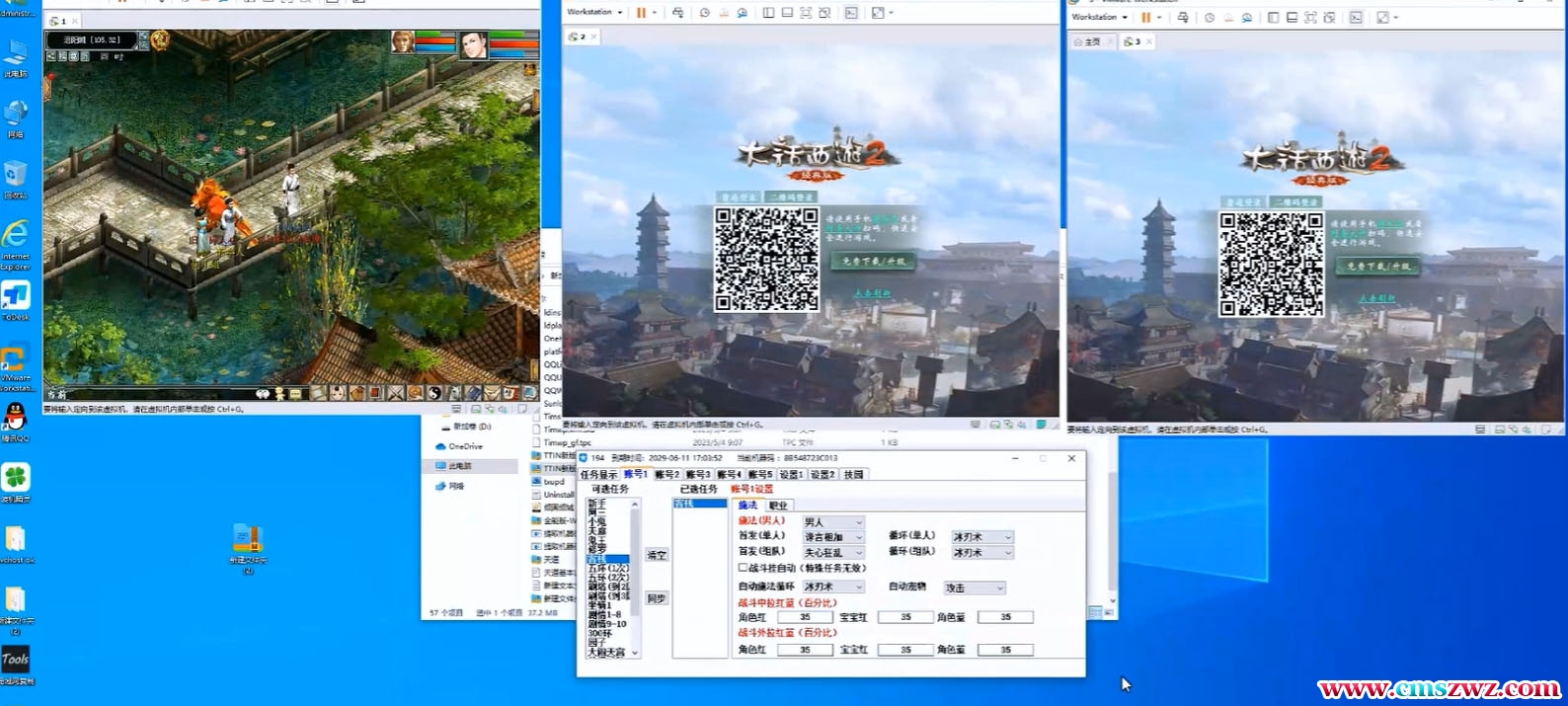Image resolution: width=1568 pixels, height=706 pixels.
Task: Open the Recycle Bin desktop icon
Action: (16, 177)
